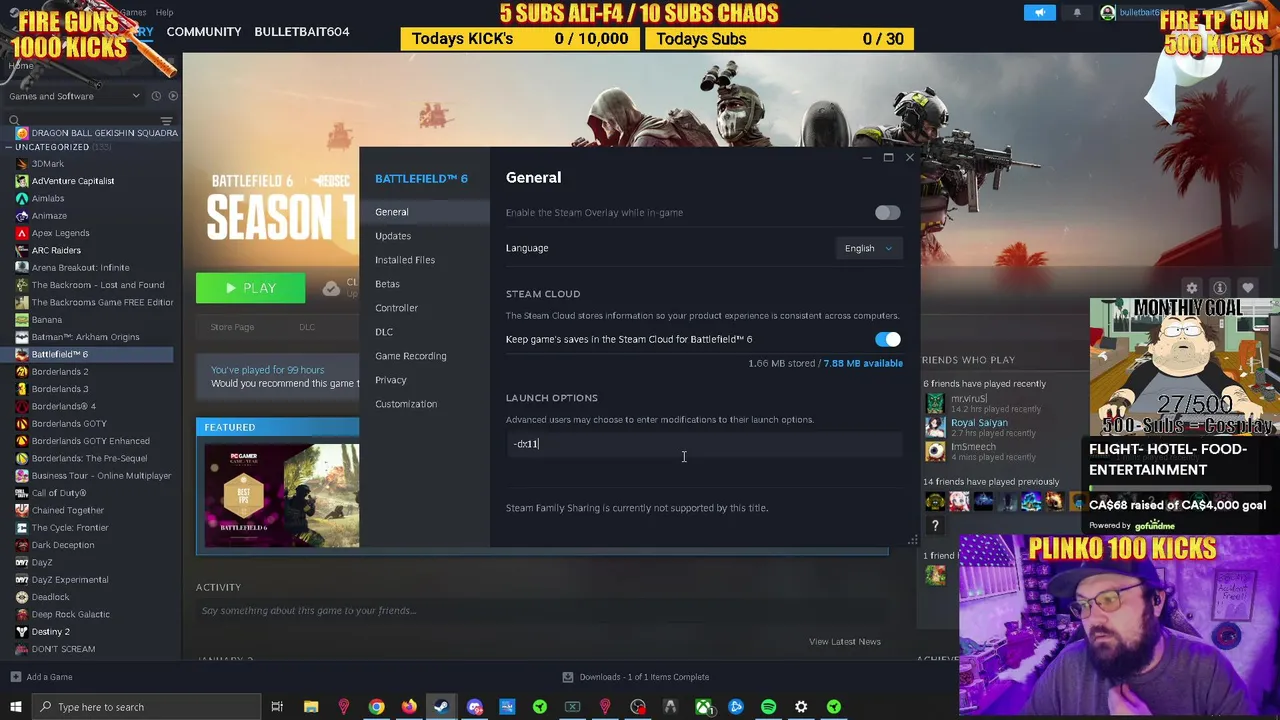The width and height of the screenshot is (1280, 720).
Task: Select ARC Raiders in the library
Action: pos(56,250)
